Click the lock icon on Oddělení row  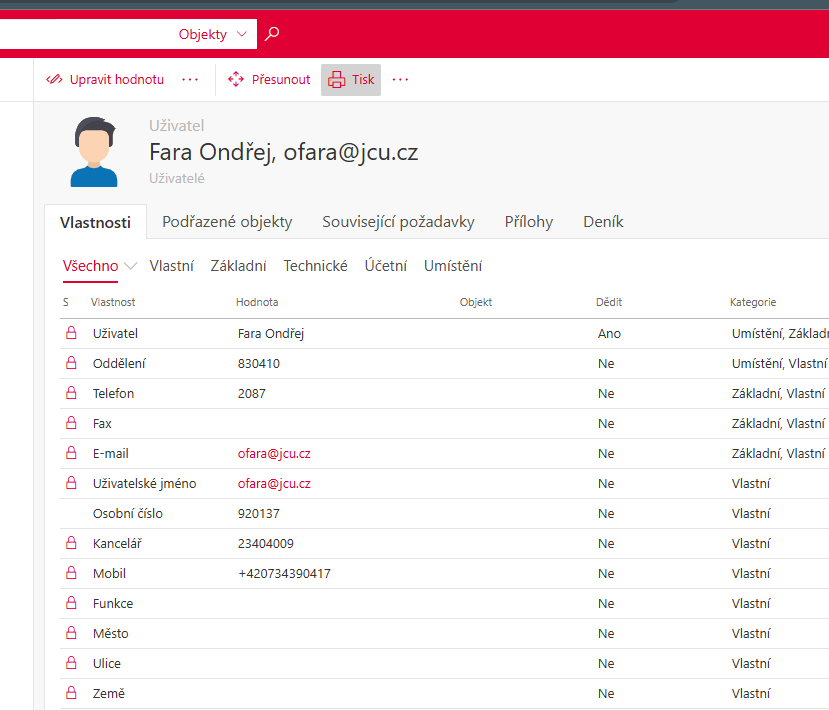click(70, 364)
